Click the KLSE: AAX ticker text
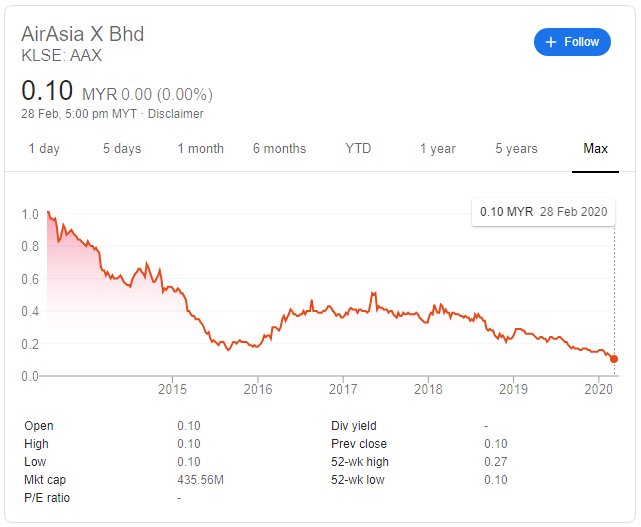The height and width of the screenshot is (527, 641). coord(61,56)
